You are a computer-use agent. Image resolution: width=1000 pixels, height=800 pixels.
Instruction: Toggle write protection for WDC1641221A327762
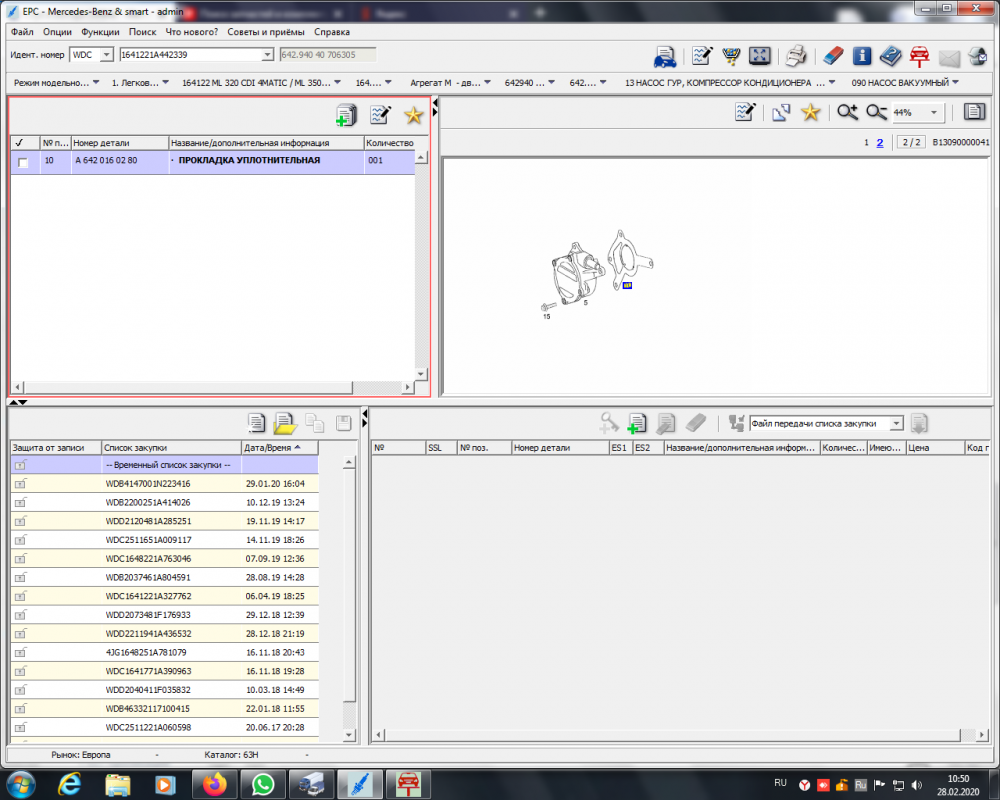20,596
